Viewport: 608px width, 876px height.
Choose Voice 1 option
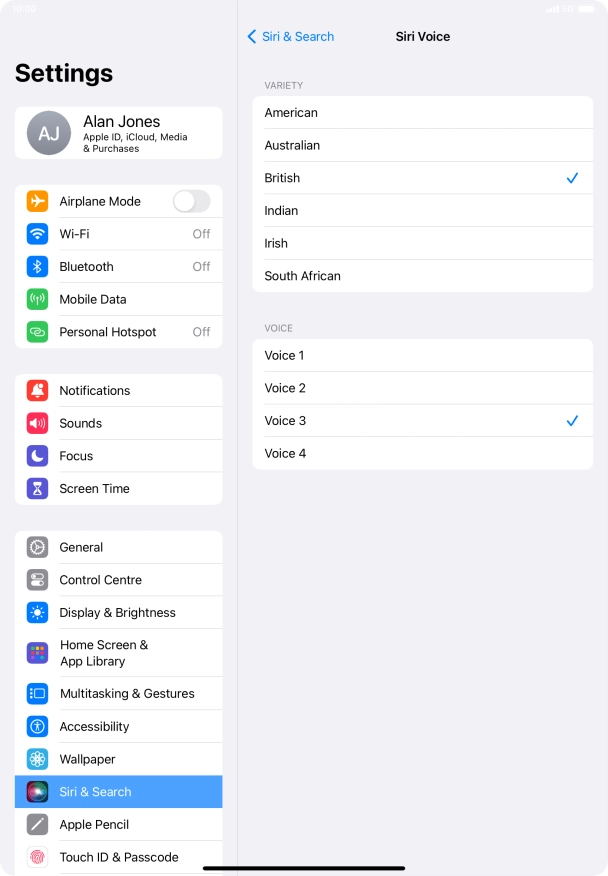click(x=422, y=355)
